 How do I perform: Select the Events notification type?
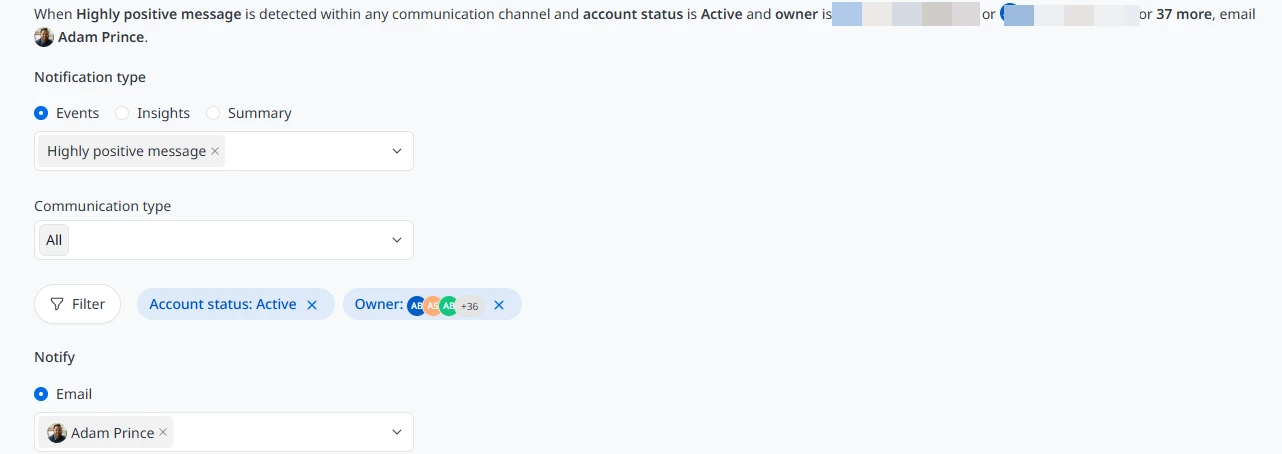(x=41, y=113)
